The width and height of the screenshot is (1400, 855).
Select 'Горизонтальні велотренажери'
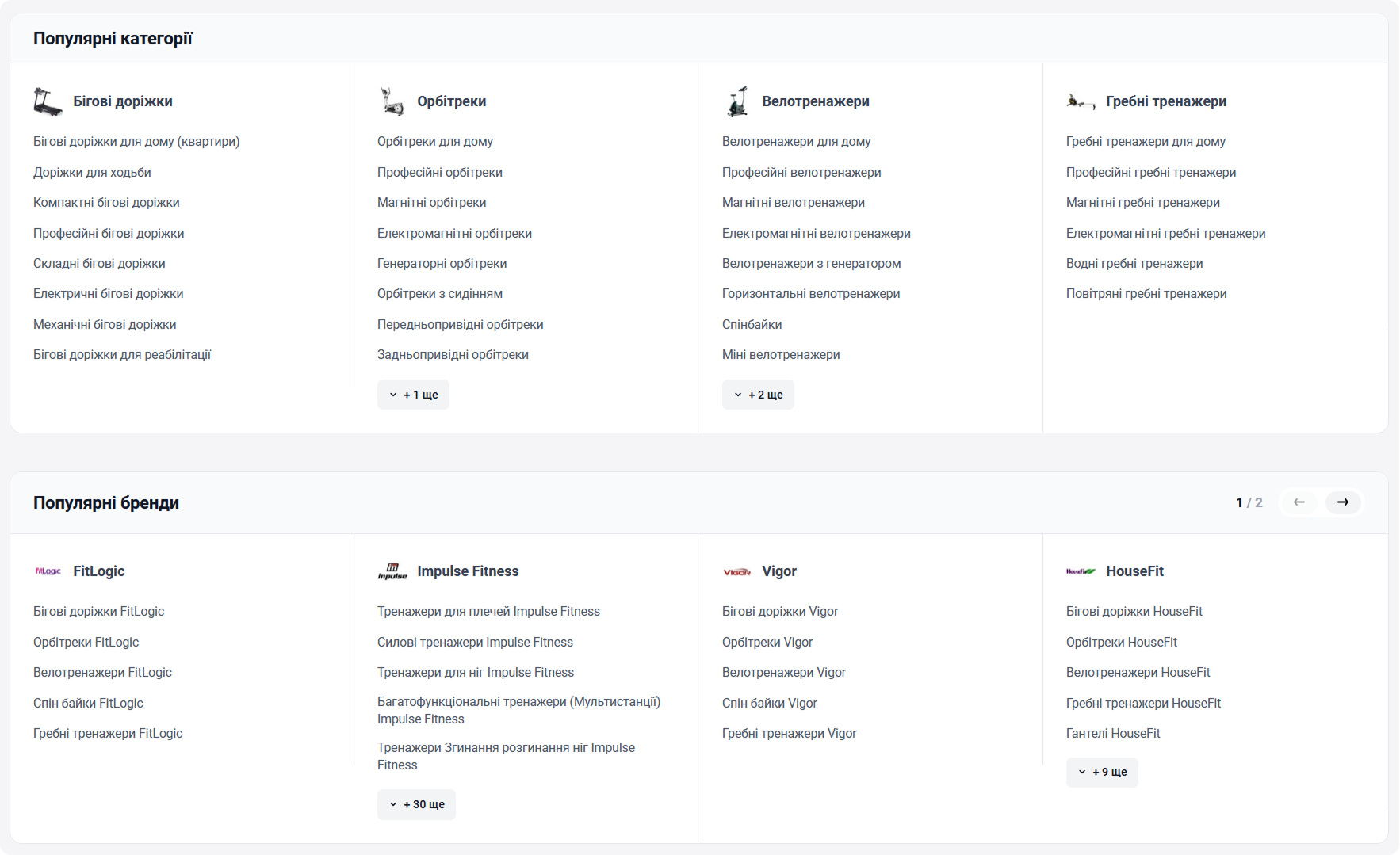[811, 294]
